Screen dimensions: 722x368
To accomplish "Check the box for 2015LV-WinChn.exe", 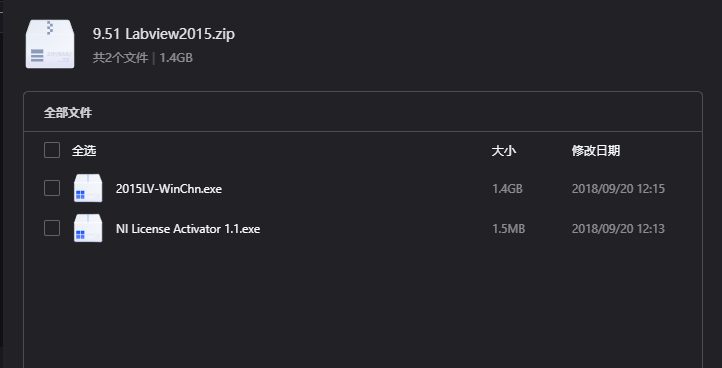I will [52, 188].
